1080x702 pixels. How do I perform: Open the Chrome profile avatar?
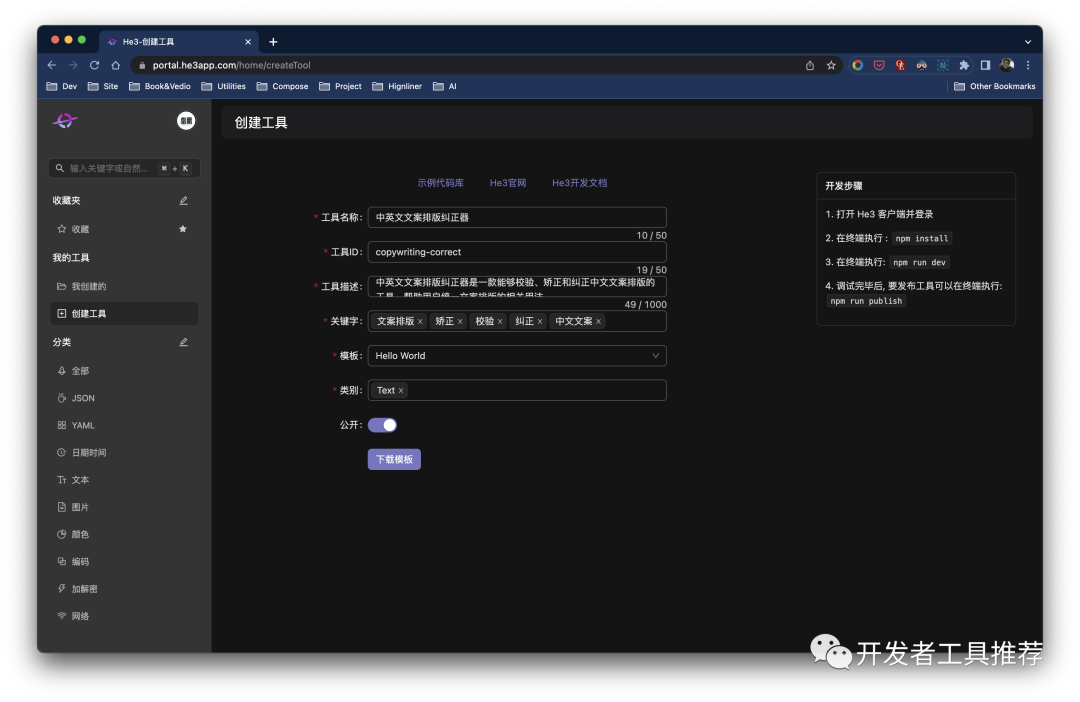point(1007,65)
